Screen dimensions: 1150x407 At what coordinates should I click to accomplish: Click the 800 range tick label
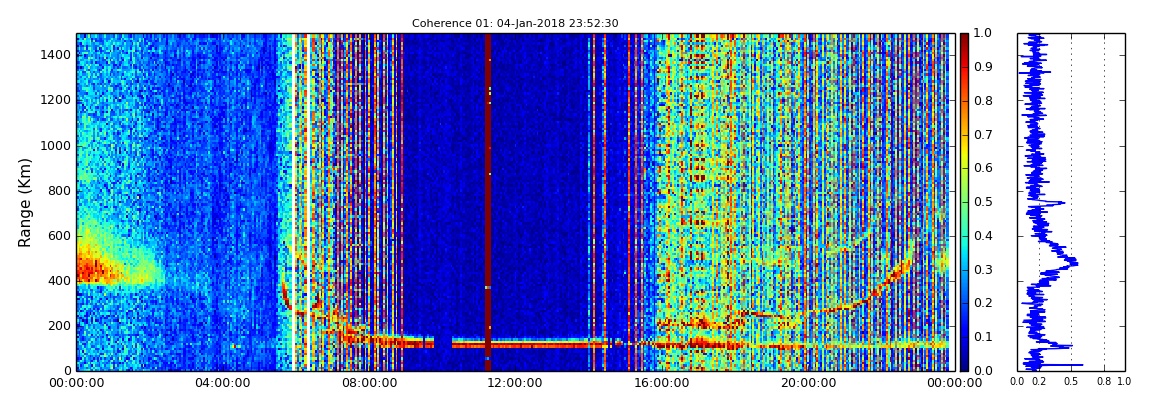[59, 191]
